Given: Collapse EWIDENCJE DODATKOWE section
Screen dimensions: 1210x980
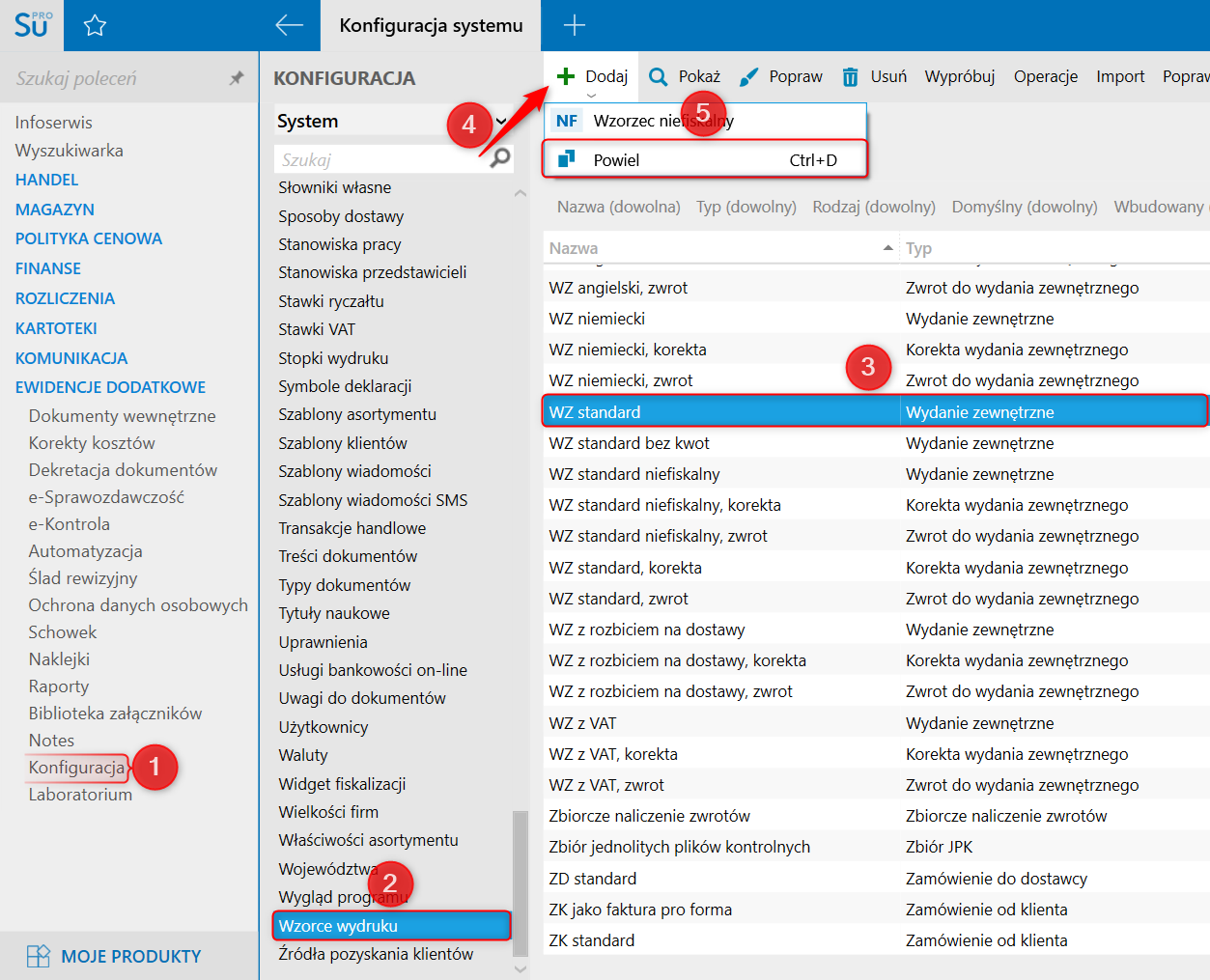Looking at the screenshot, I should pyautogui.click(x=110, y=387).
